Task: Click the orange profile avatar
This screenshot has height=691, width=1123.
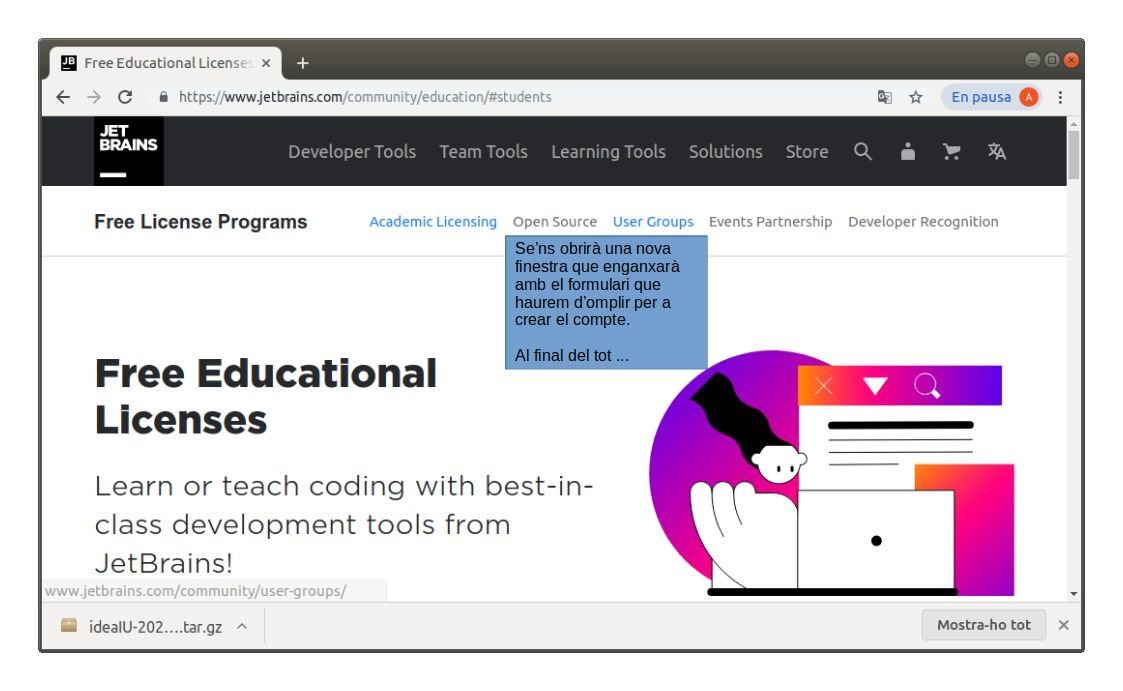Action: click(1028, 97)
